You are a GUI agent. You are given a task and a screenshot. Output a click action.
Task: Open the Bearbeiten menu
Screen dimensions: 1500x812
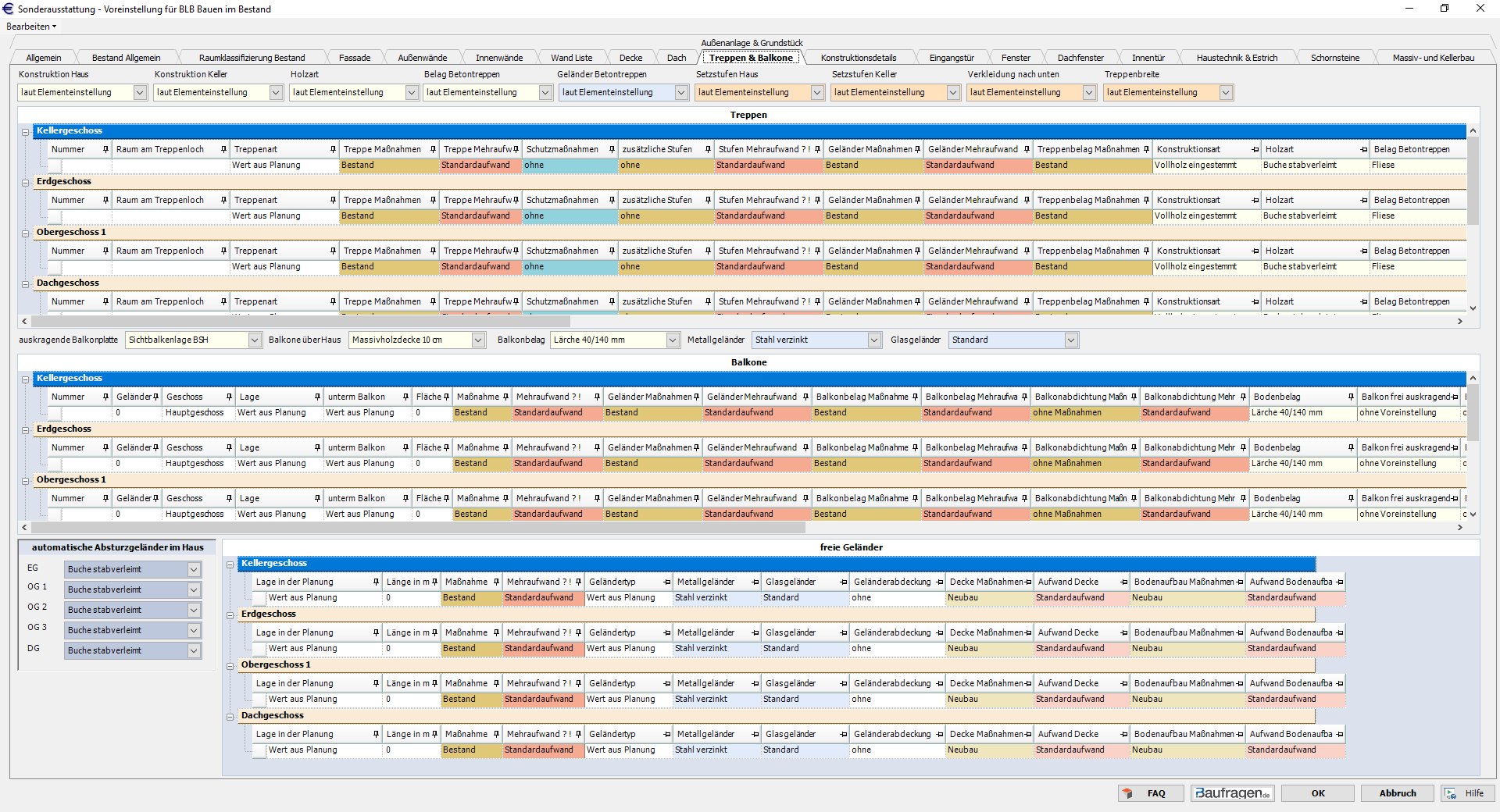click(31, 27)
